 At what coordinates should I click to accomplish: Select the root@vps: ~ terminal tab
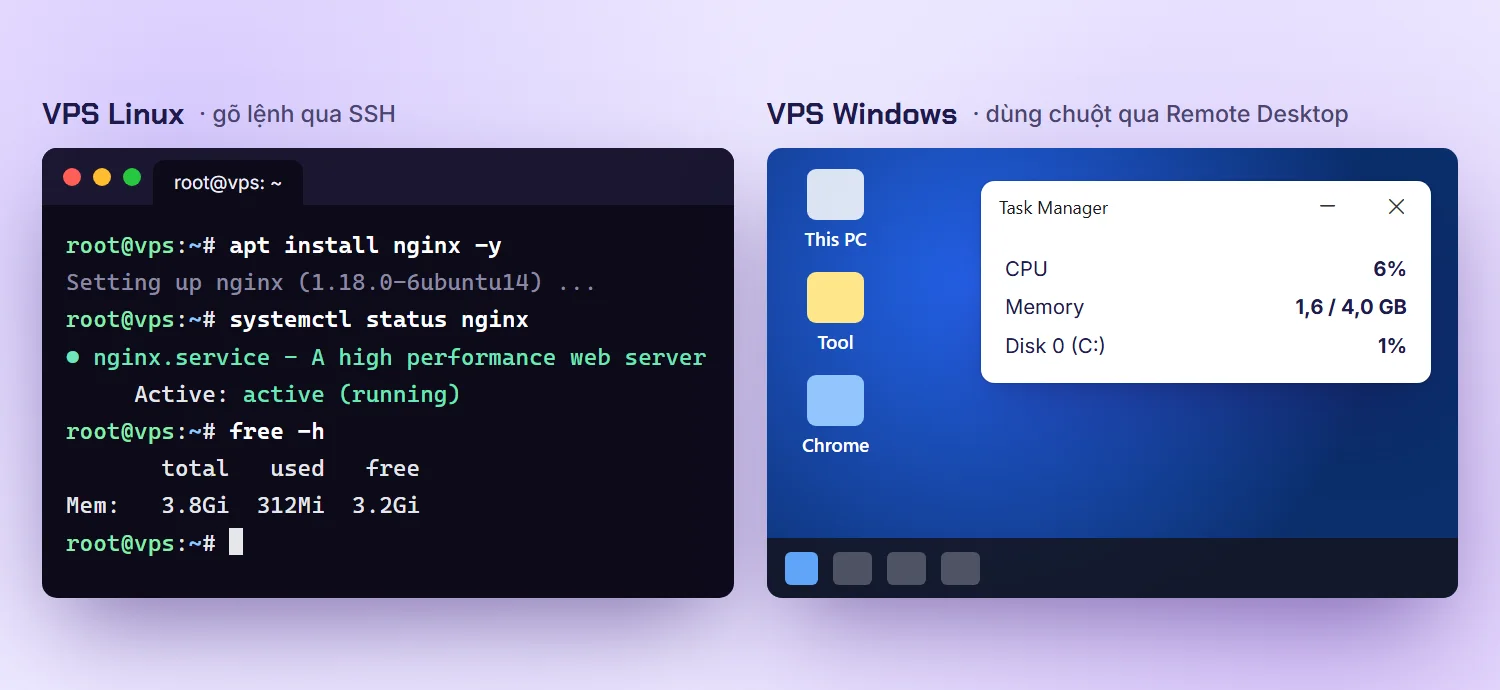point(228,183)
